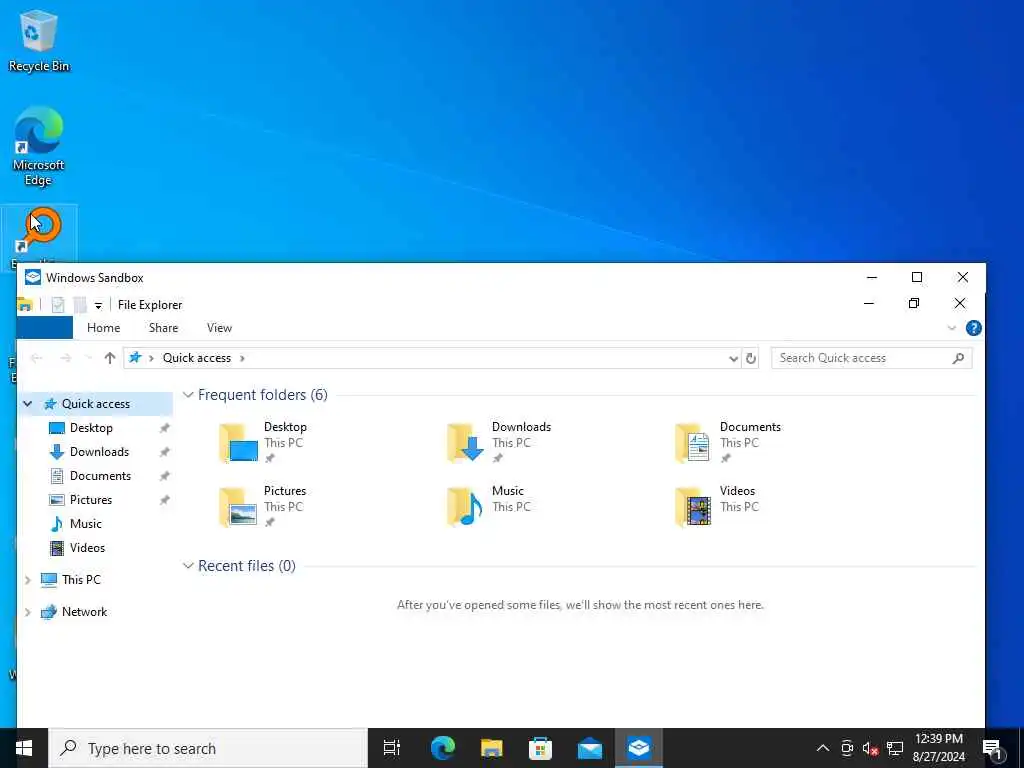Open the taskbar clock and date
1024x768 pixels.
click(x=938, y=748)
